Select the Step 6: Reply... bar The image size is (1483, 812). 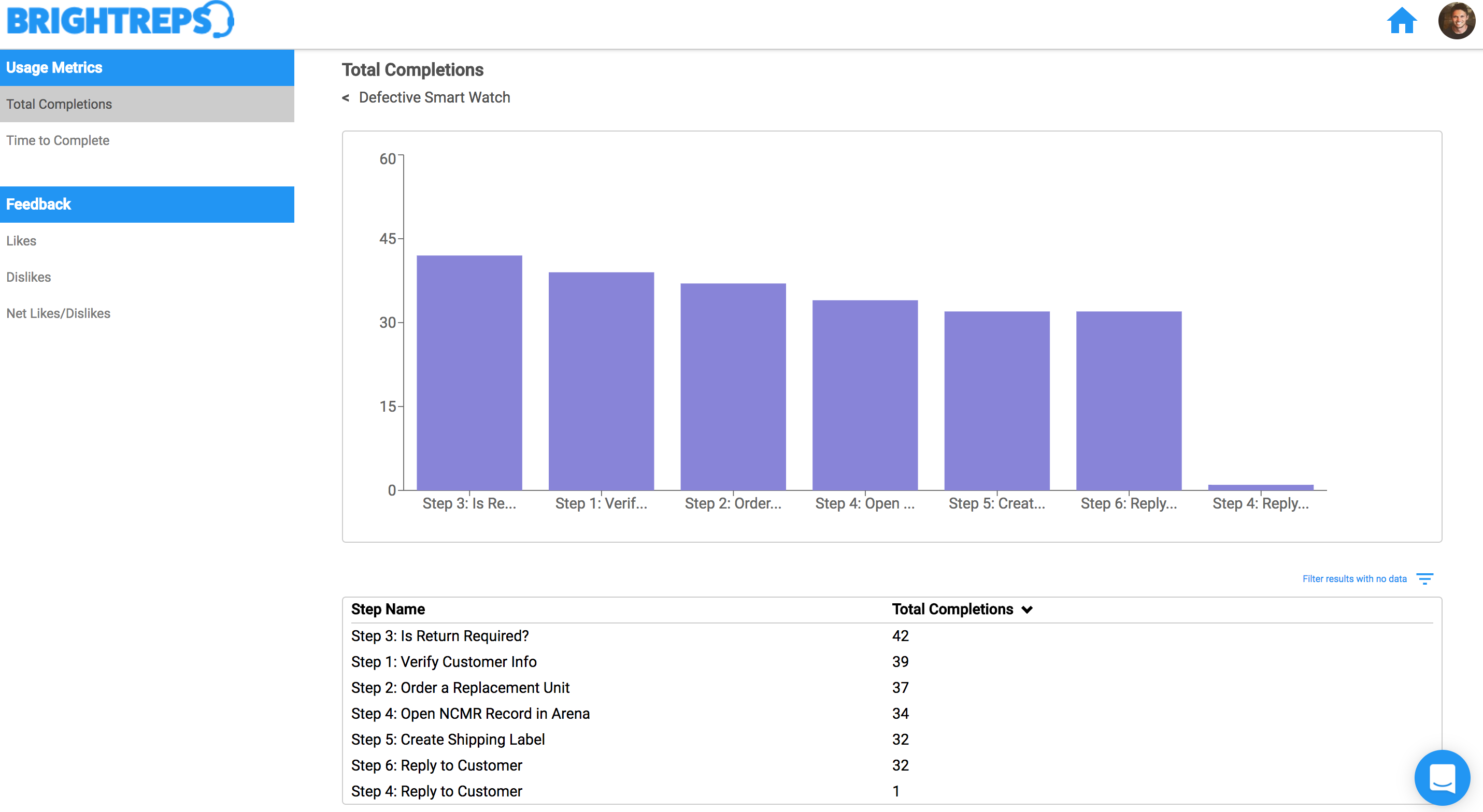[x=1129, y=401]
